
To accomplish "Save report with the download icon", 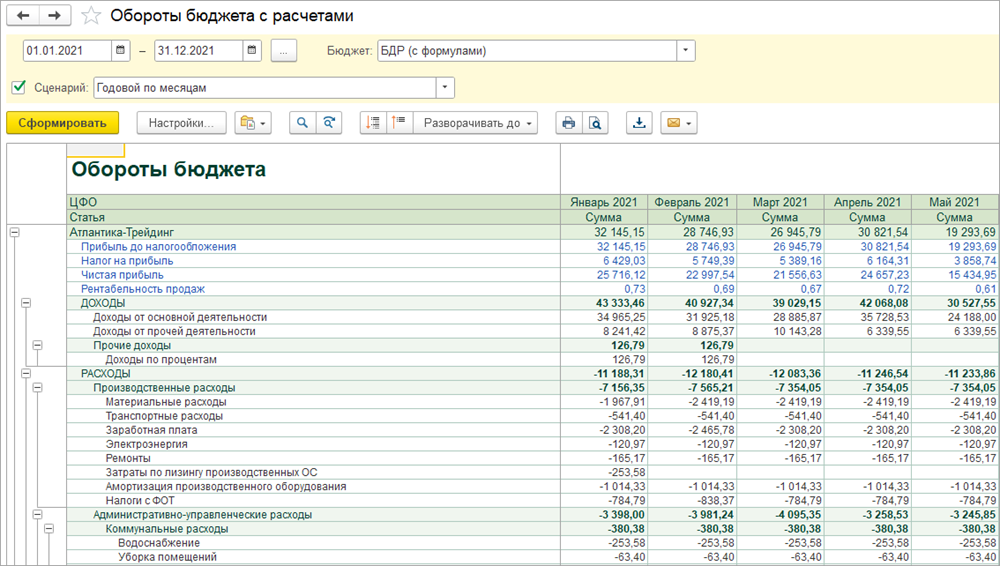I will point(639,123).
